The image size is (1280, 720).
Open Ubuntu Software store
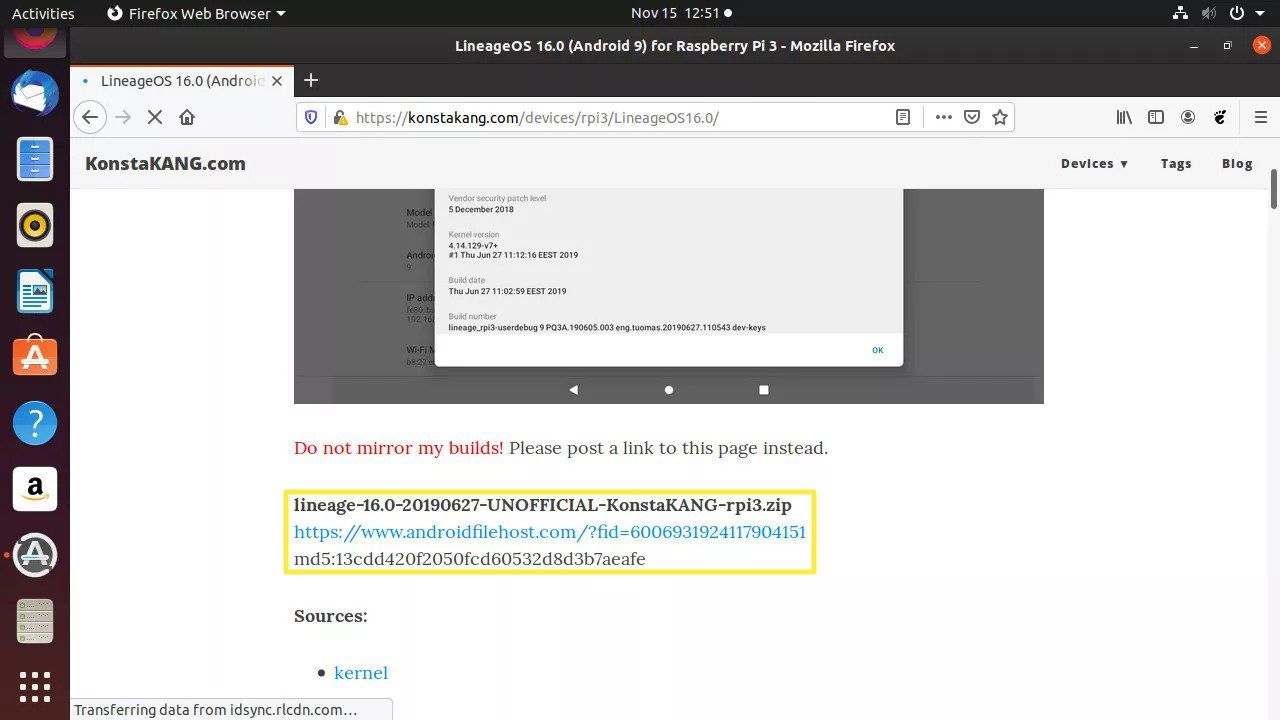click(x=35, y=357)
